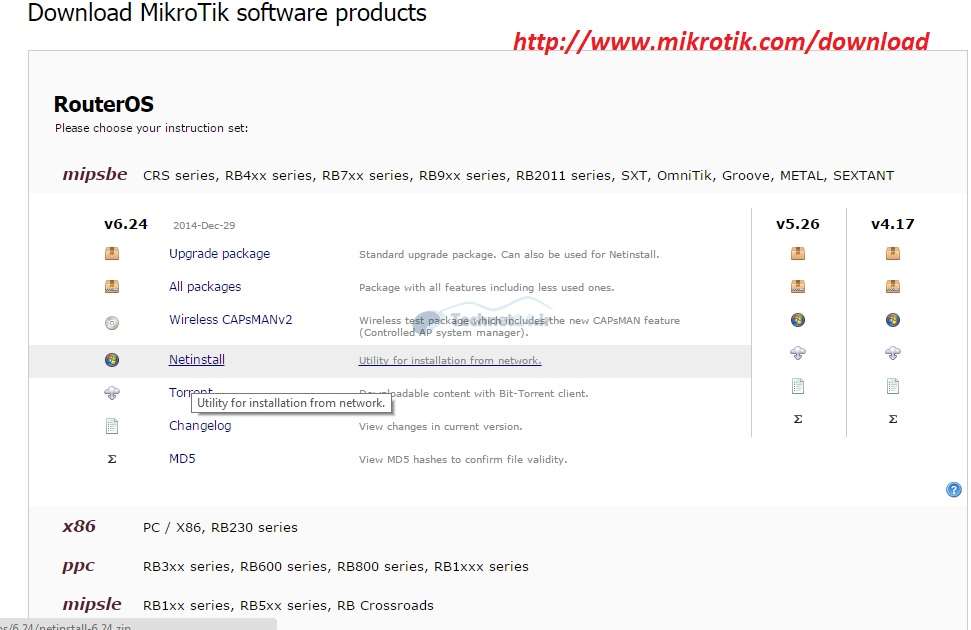
Task: Select the v5.26 version heading
Action: pyautogui.click(x=798, y=224)
